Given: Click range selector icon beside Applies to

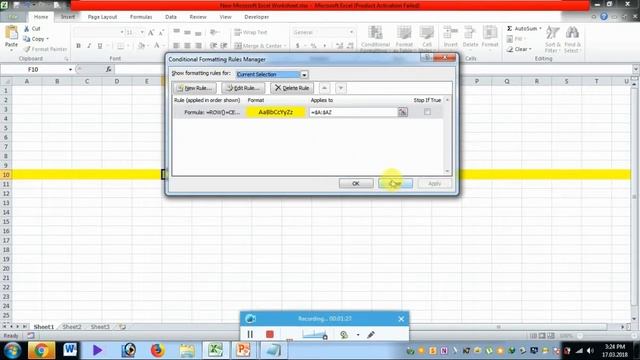Looking at the screenshot, I should click(x=402, y=112).
